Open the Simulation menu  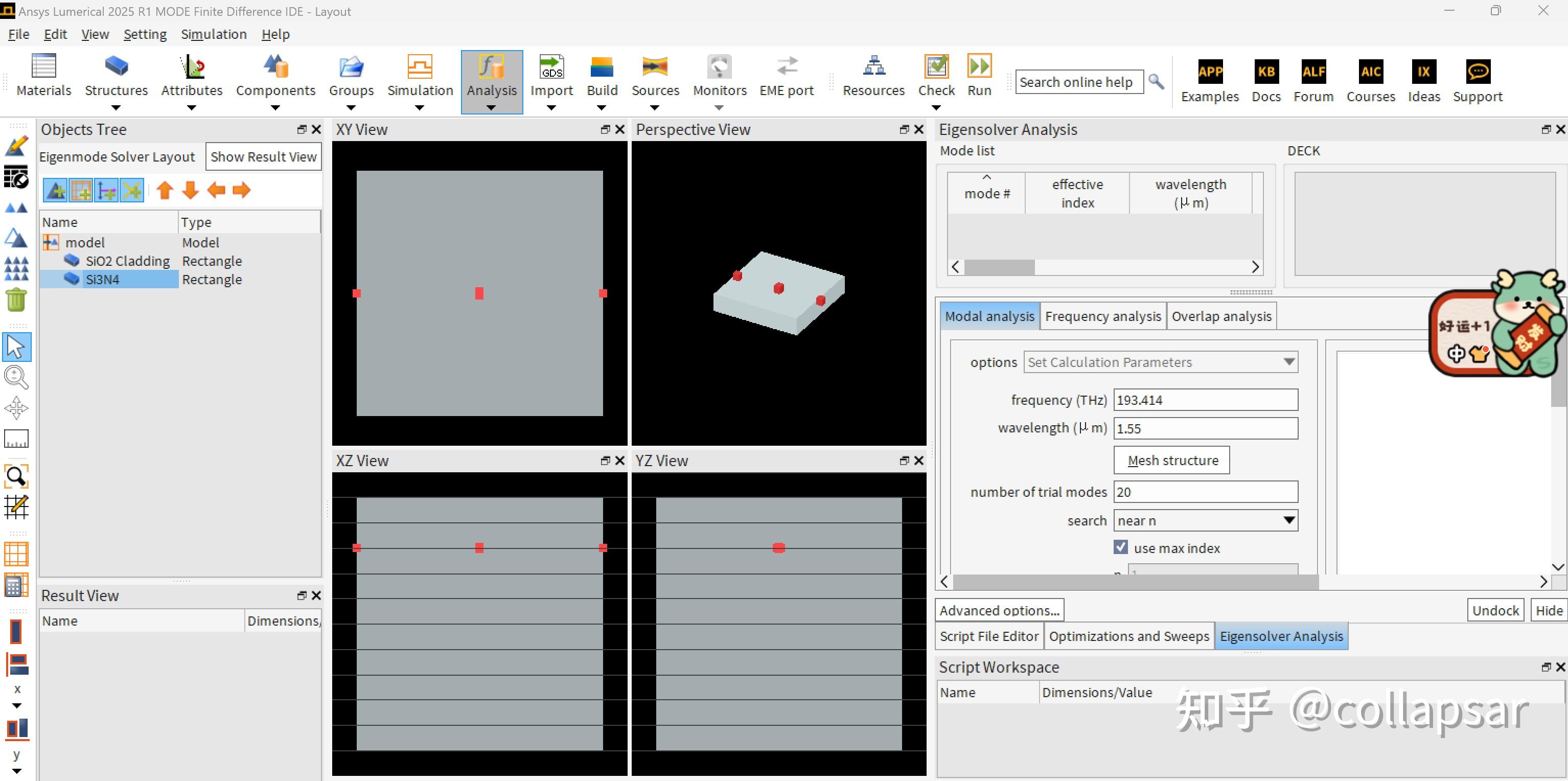tap(214, 34)
